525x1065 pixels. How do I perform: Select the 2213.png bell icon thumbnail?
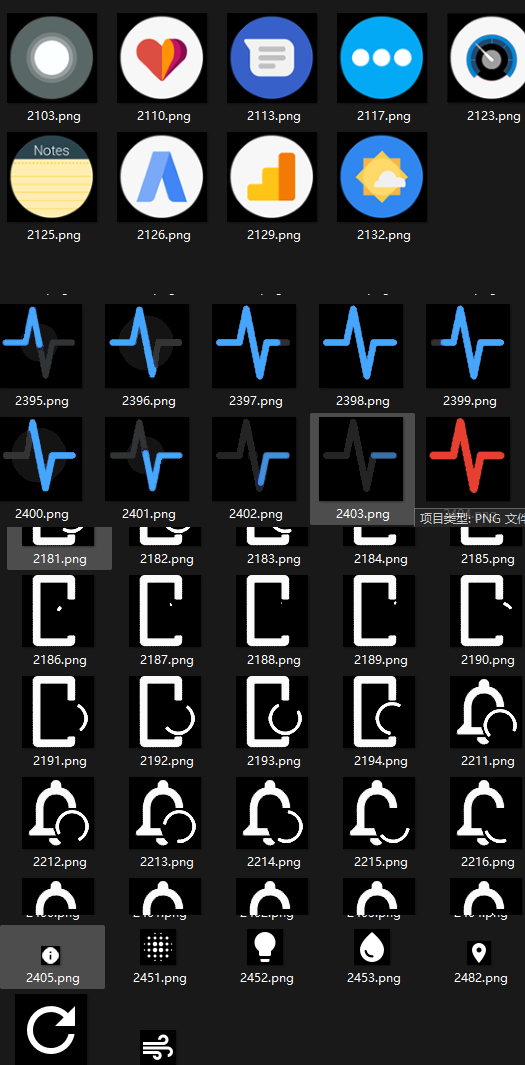165,813
